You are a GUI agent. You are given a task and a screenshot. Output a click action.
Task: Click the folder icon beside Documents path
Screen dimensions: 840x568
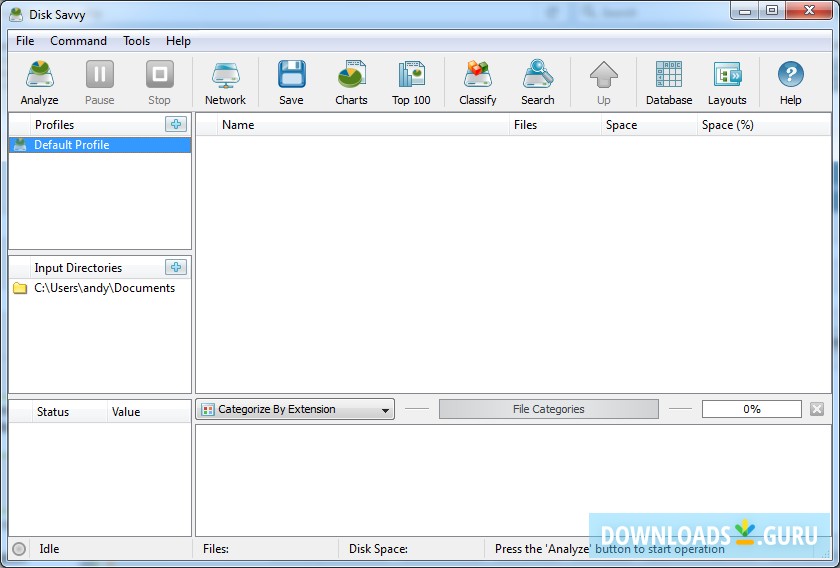coord(20,288)
